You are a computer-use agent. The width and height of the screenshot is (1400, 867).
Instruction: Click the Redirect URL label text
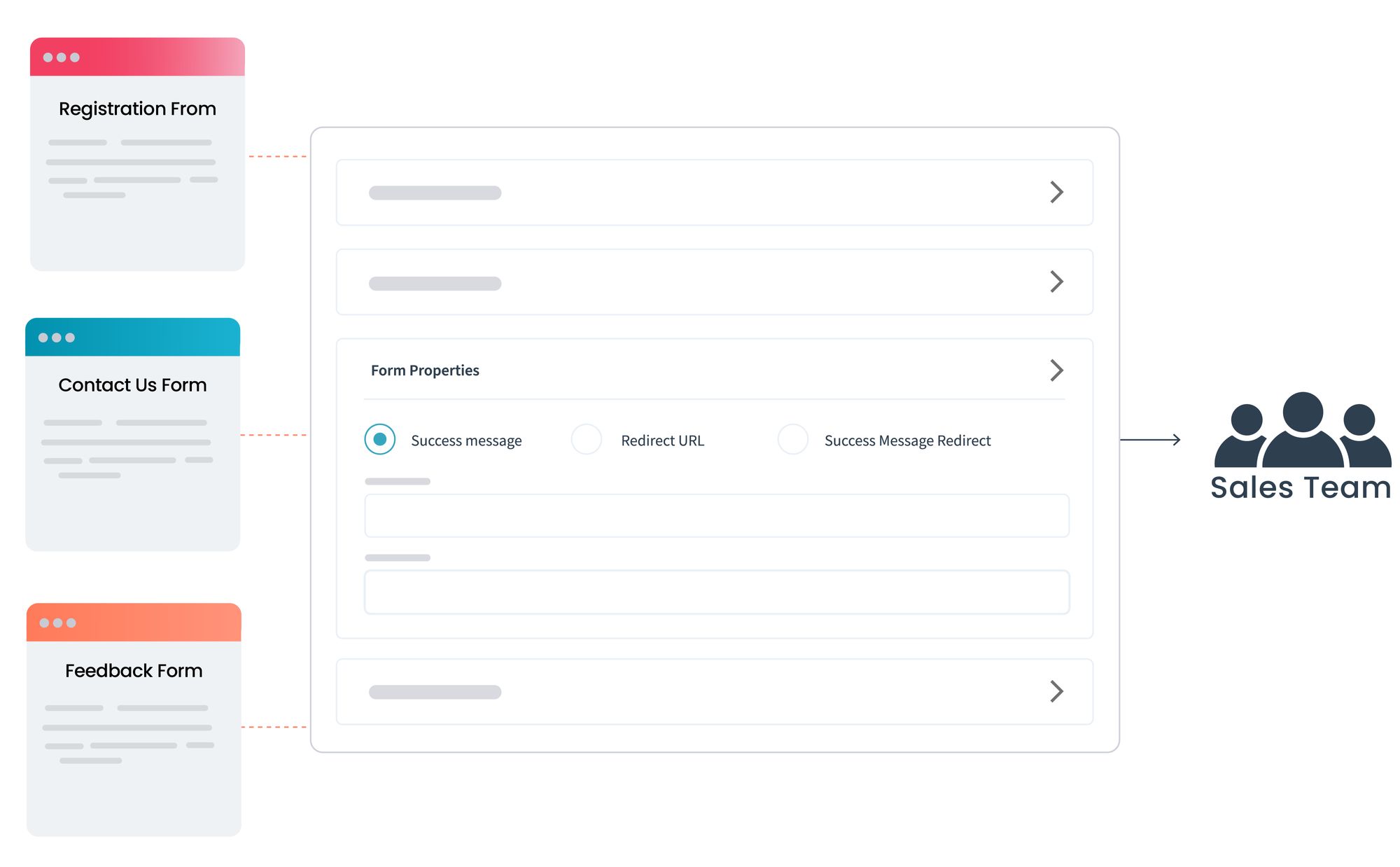tap(662, 441)
